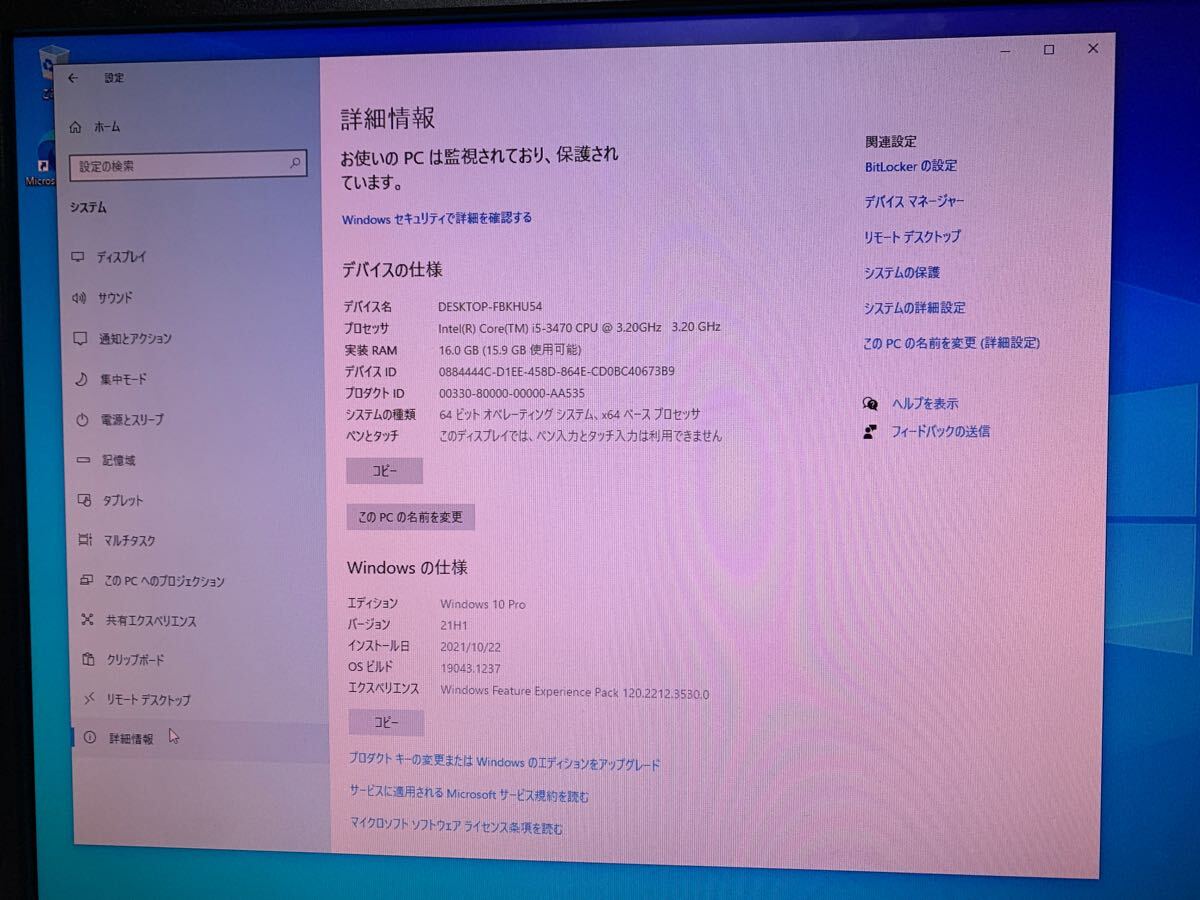Click product ID 00330-80000-00000-AA535

point(512,393)
